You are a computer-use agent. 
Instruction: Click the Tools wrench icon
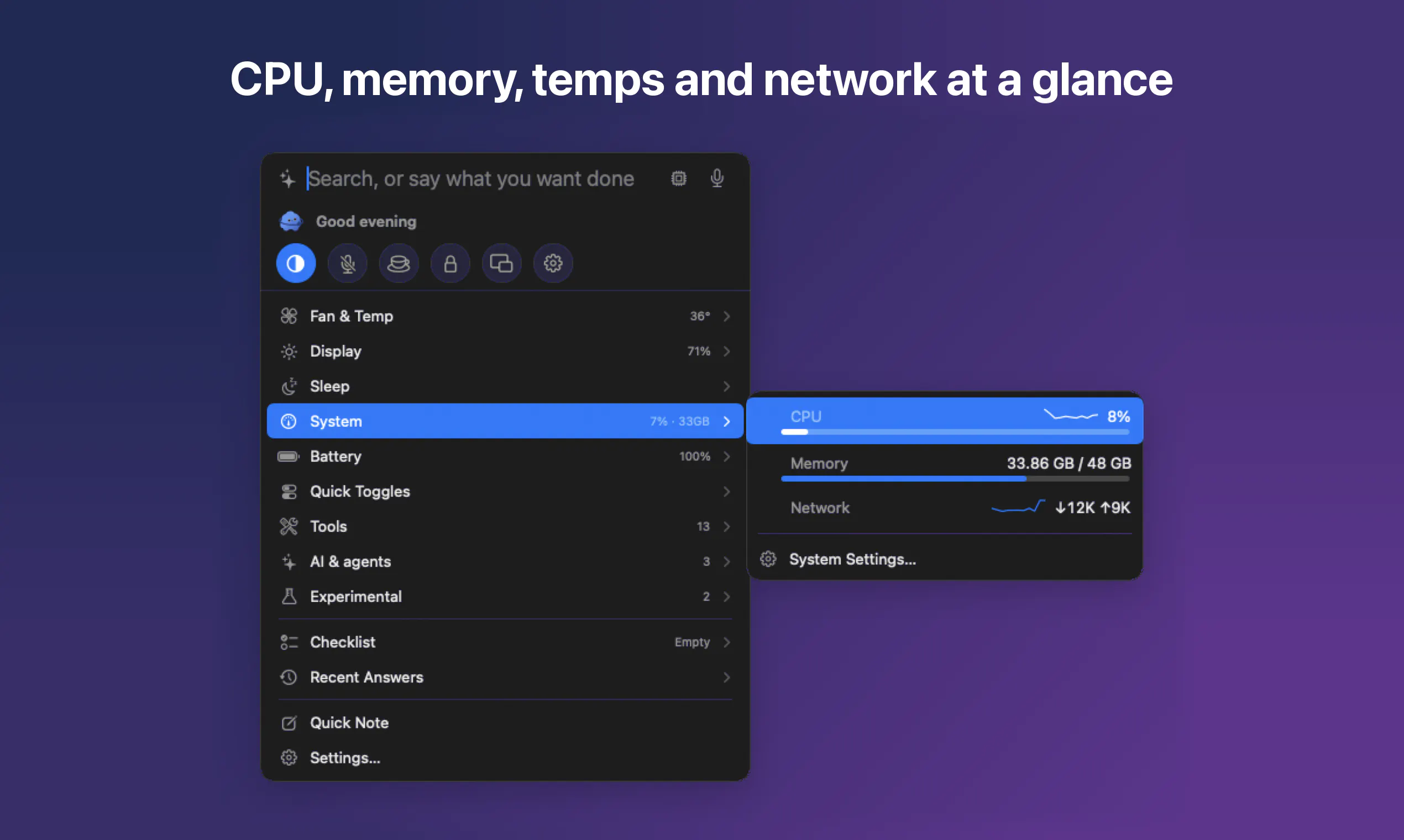click(289, 527)
